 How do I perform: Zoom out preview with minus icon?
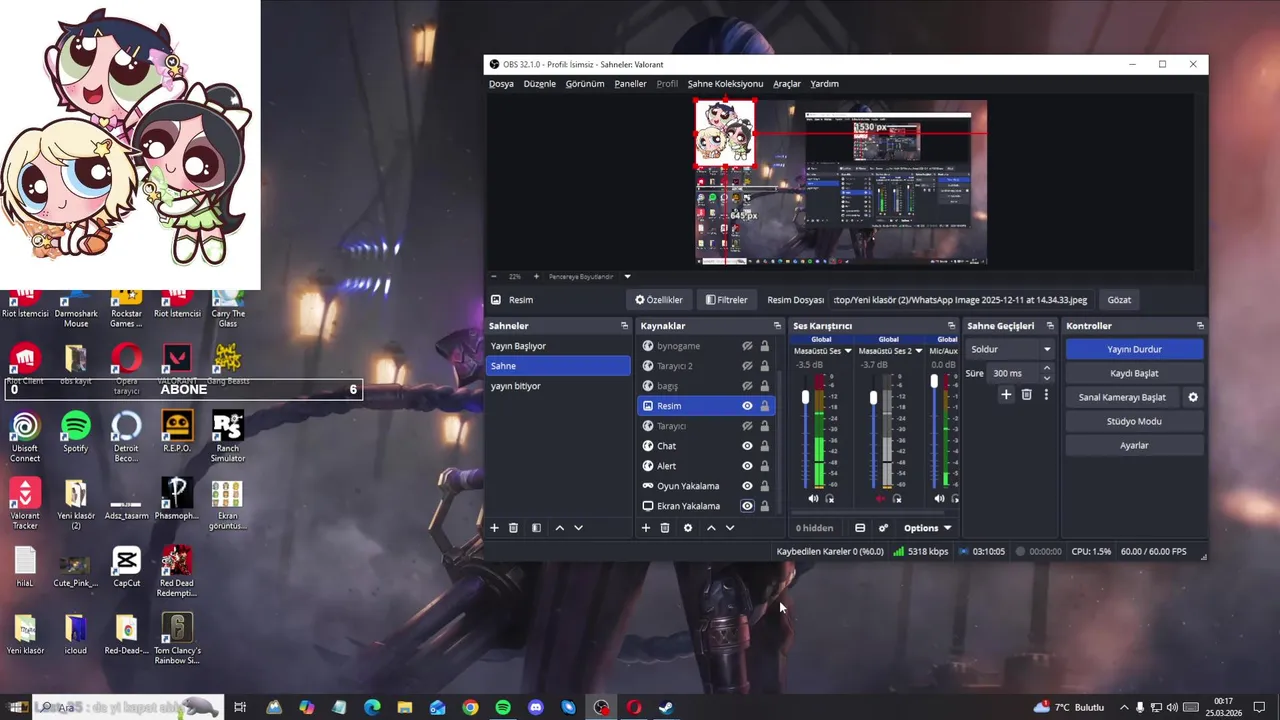pos(493,276)
